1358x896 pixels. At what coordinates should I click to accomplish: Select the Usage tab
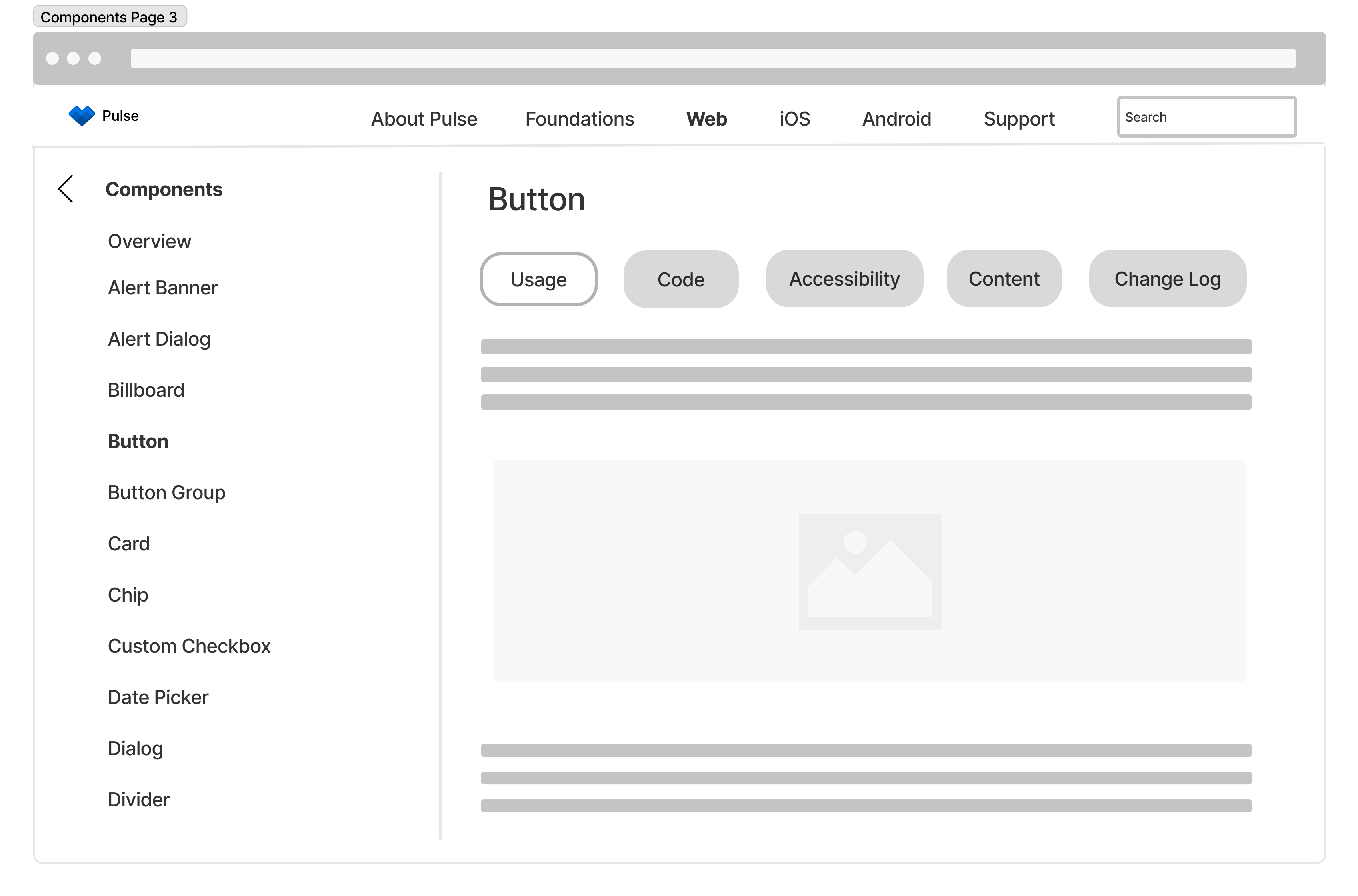538,279
